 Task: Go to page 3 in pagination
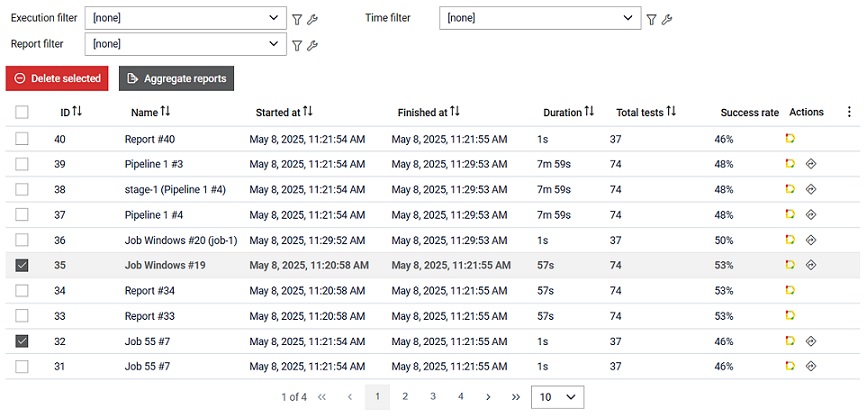click(x=433, y=397)
